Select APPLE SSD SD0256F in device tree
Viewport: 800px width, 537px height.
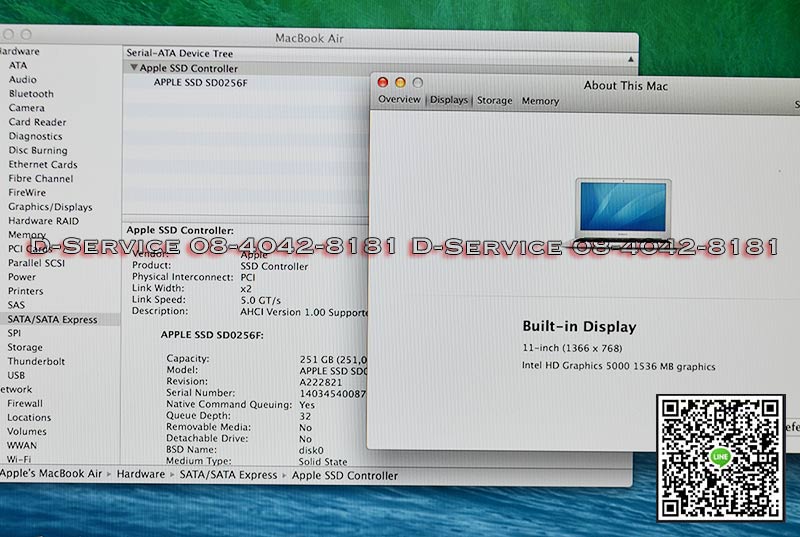coord(201,83)
